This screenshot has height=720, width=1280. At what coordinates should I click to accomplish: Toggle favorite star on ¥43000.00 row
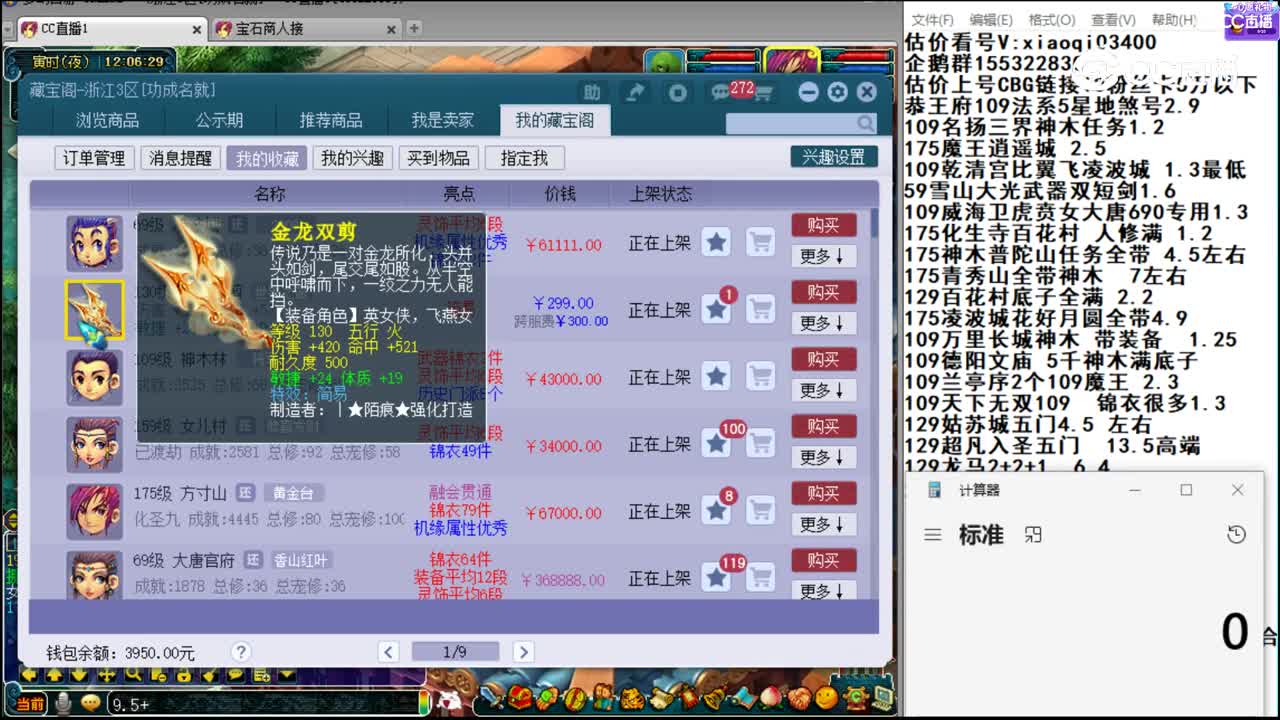coord(716,376)
